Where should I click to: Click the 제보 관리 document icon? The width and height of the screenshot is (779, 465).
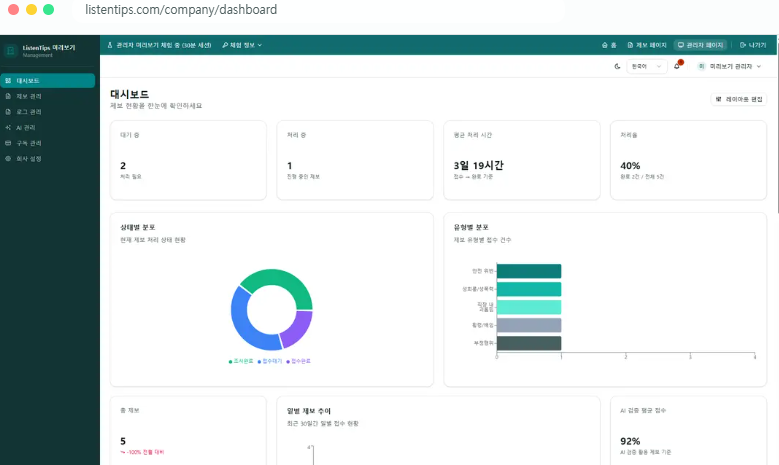click(8, 96)
